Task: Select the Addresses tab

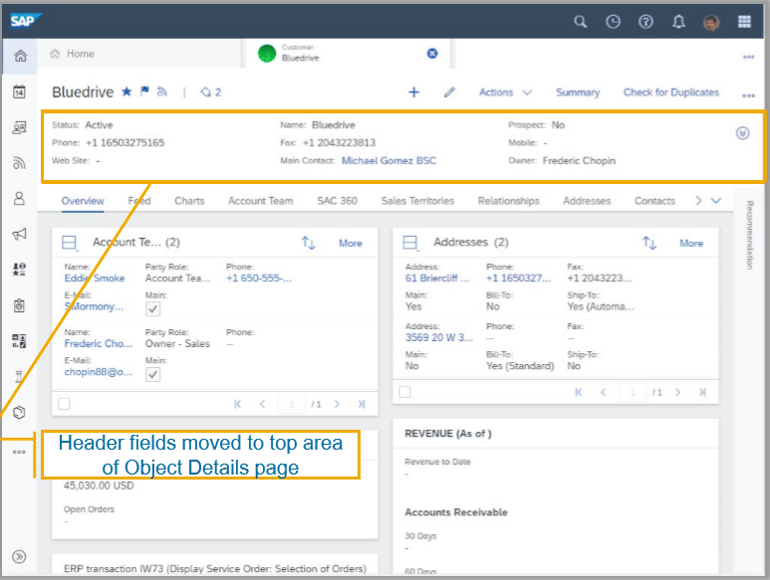Action: click(x=587, y=201)
